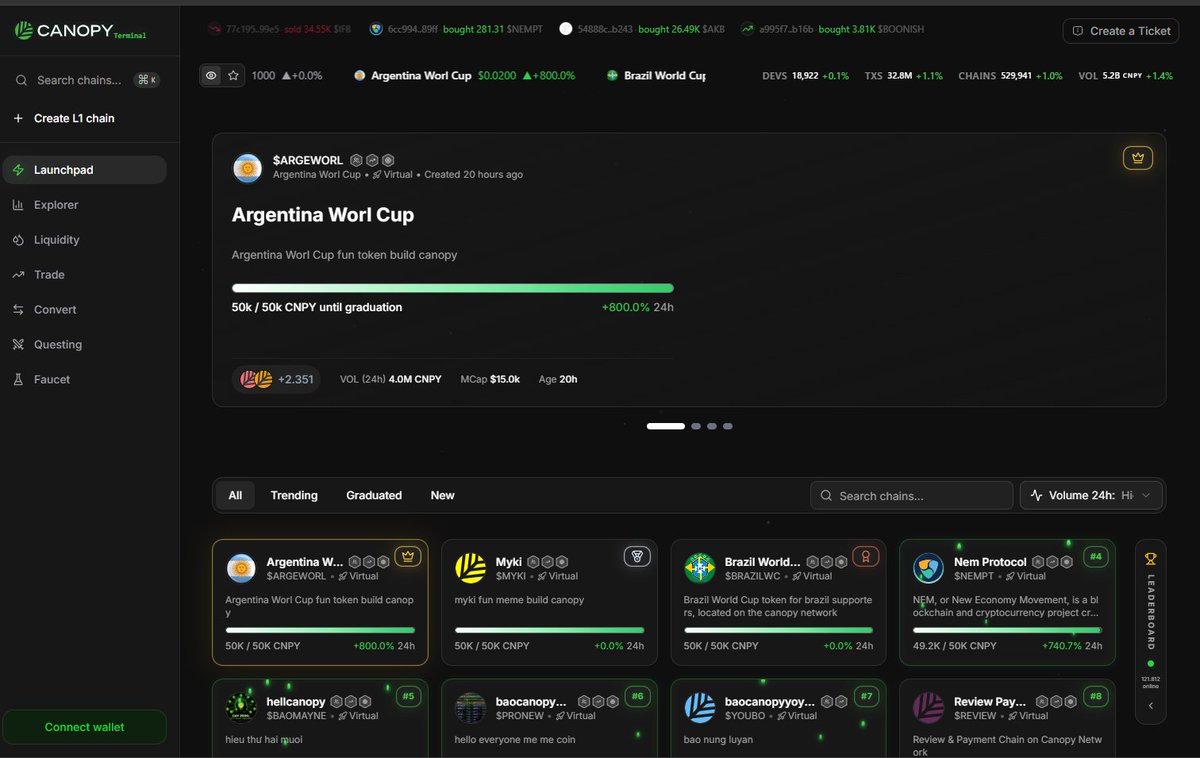Click the Nem Protocol card title

click(x=990, y=562)
